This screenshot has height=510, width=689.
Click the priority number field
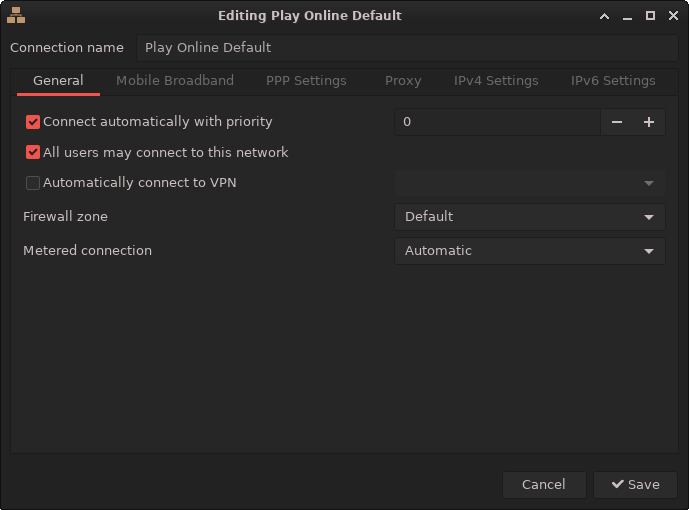[497, 122]
